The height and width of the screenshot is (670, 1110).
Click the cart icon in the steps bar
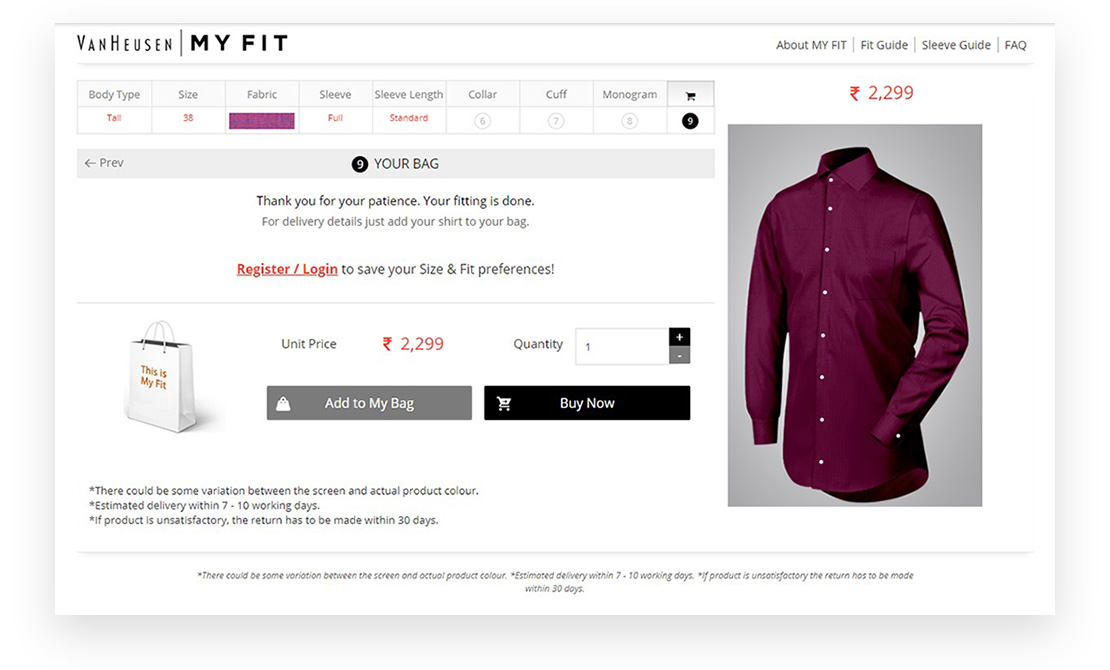pyautogui.click(x=690, y=96)
